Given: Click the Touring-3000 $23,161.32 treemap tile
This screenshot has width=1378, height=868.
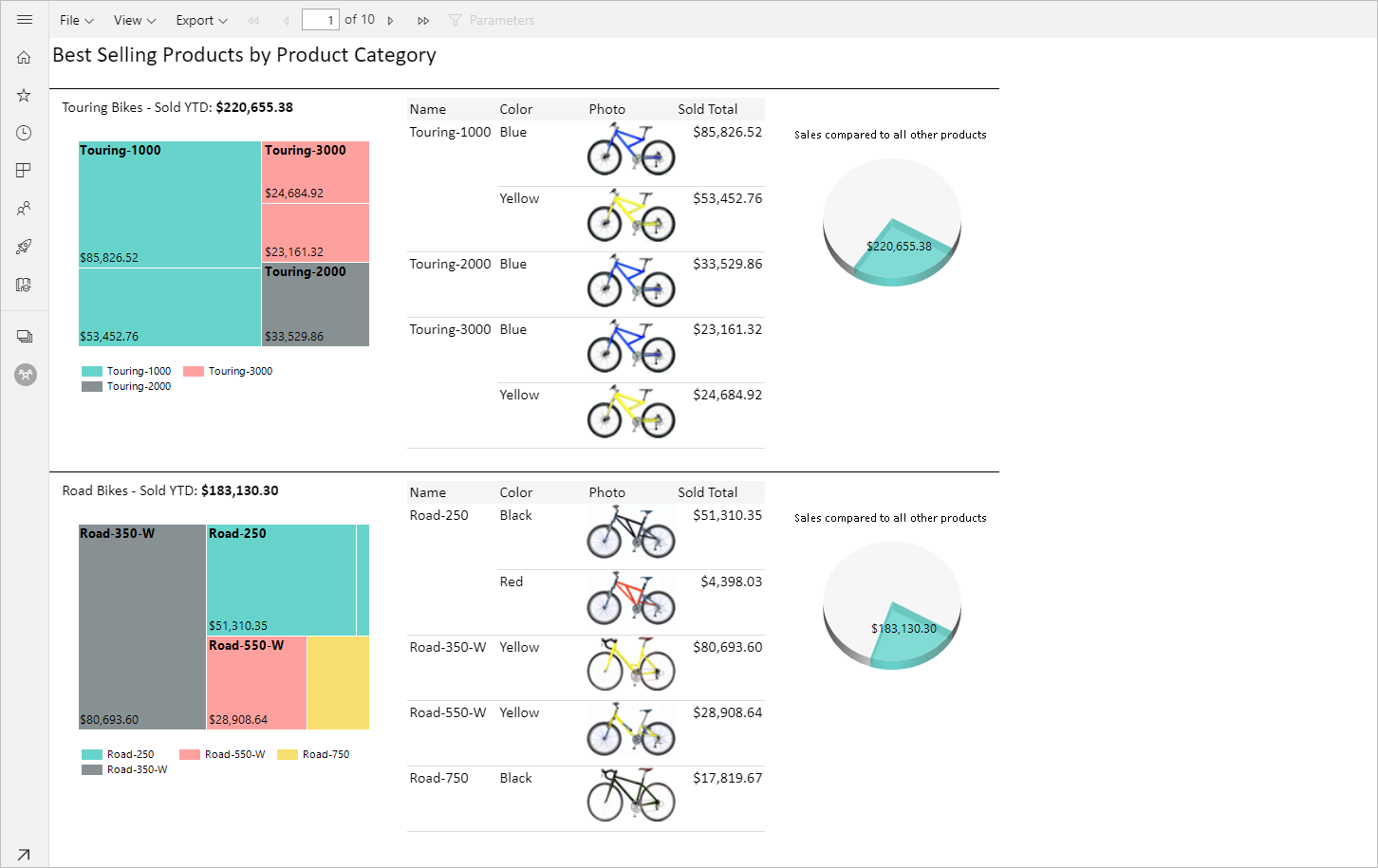Looking at the screenshot, I should 315,232.
